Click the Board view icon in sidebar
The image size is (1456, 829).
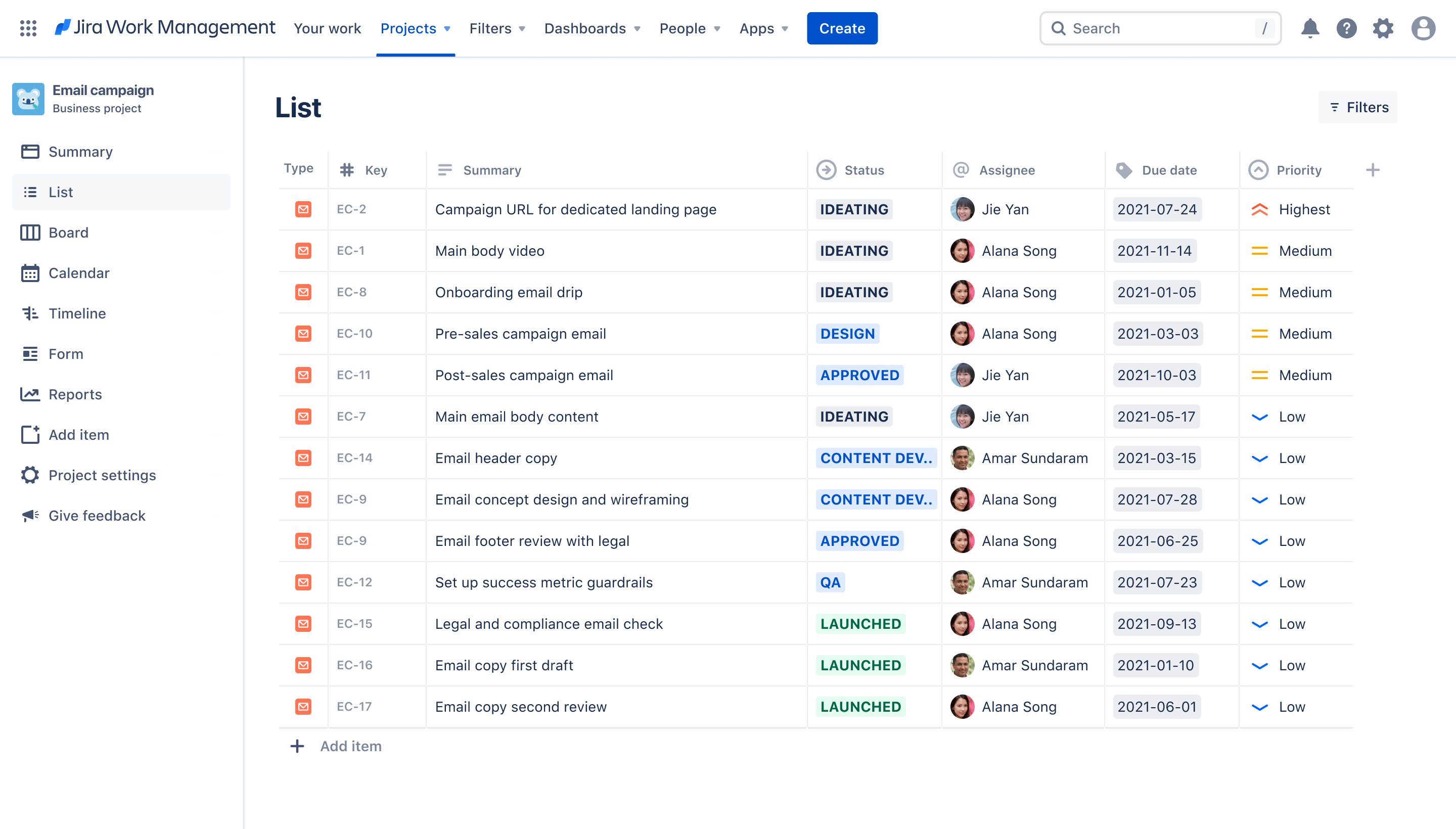point(30,232)
